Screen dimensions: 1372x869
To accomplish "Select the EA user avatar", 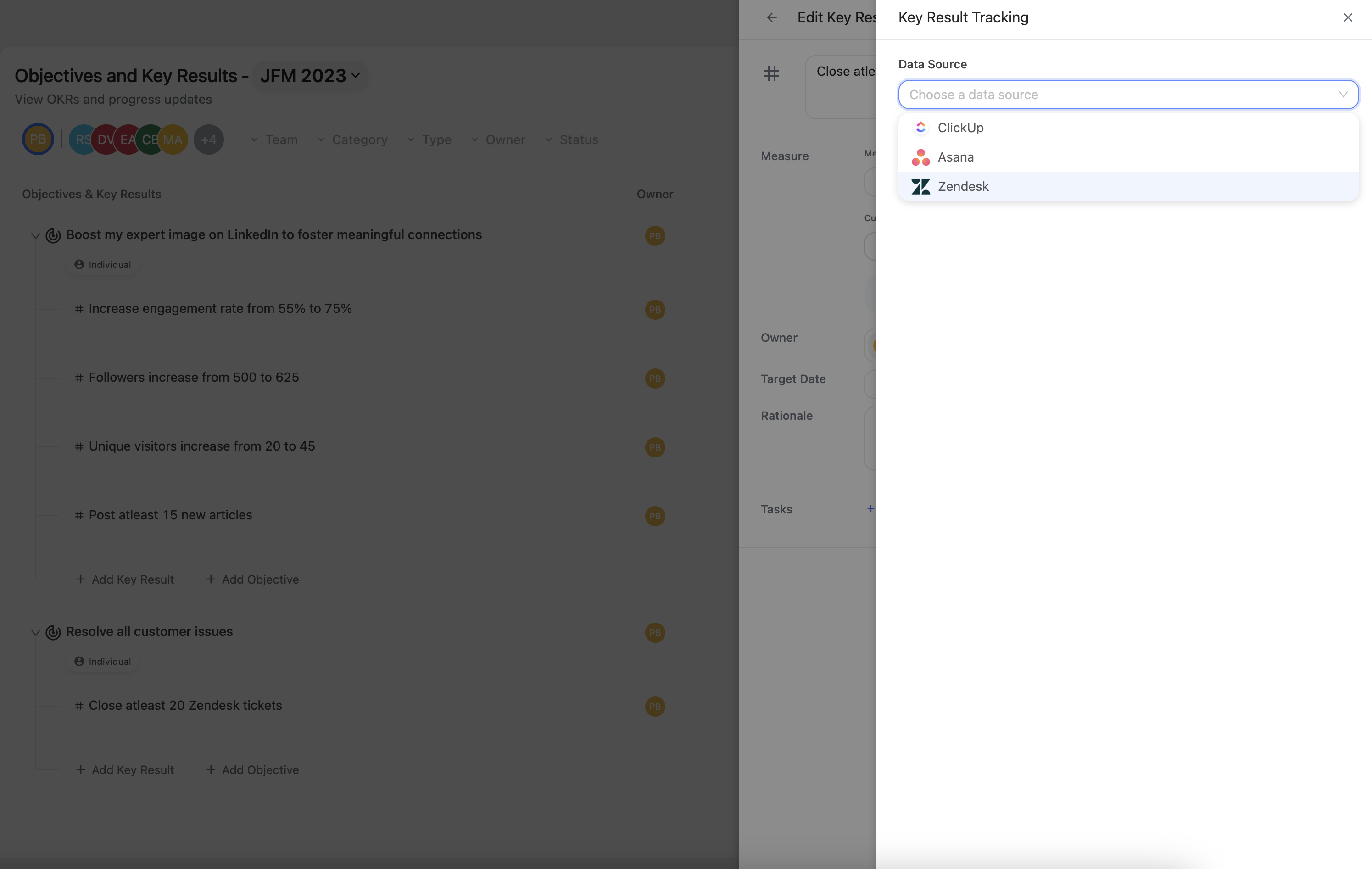I will tap(126, 139).
